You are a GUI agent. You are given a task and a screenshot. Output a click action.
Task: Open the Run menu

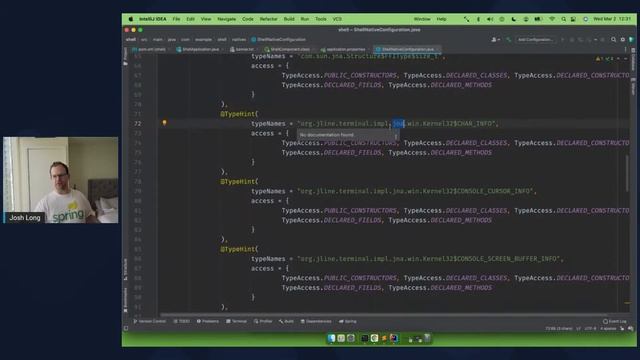click(304, 19)
